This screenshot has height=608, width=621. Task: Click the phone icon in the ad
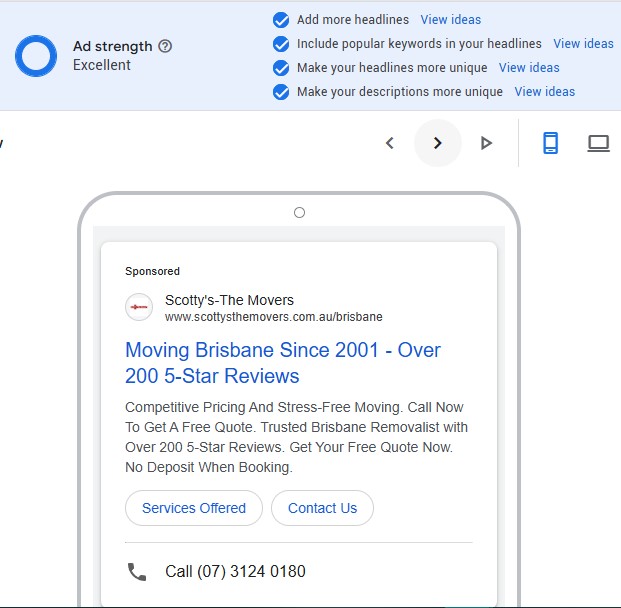[x=137, y=572]
